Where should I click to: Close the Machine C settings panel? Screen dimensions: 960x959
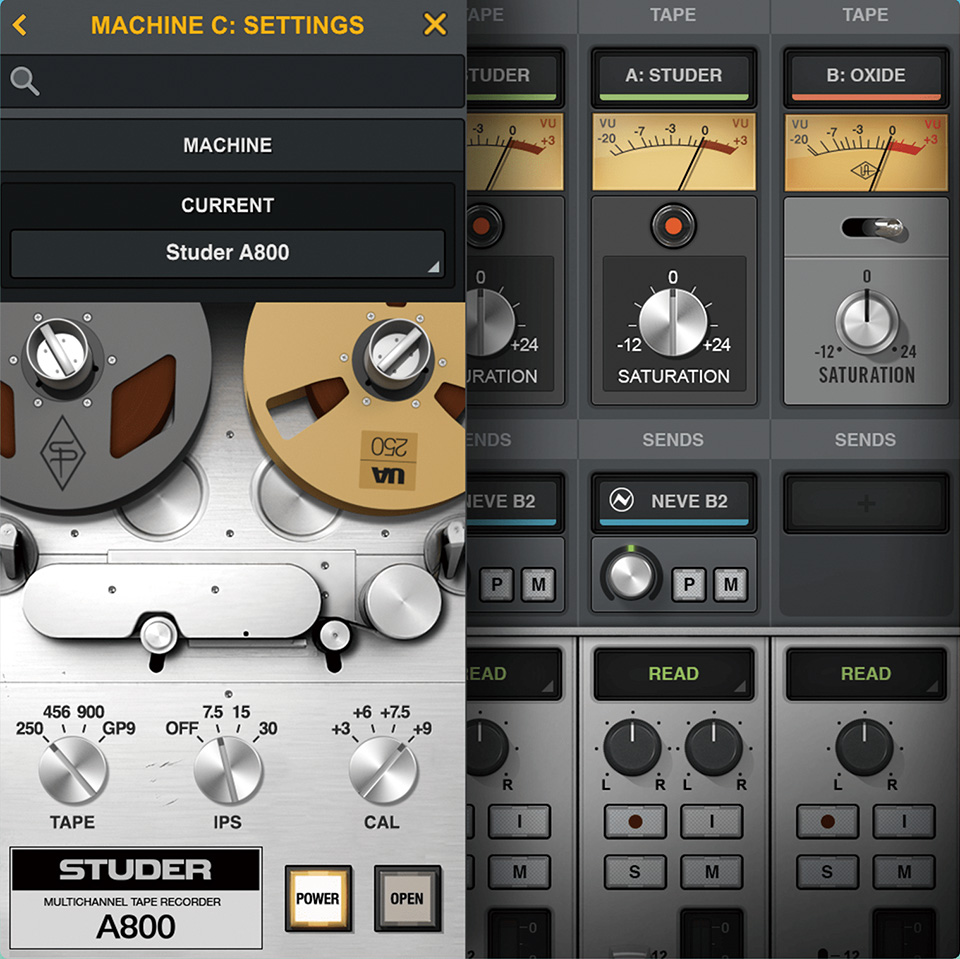point(435,24)
